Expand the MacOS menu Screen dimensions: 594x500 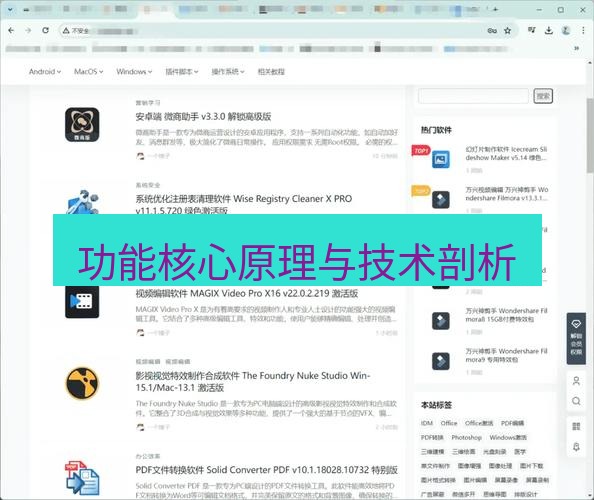89,72
